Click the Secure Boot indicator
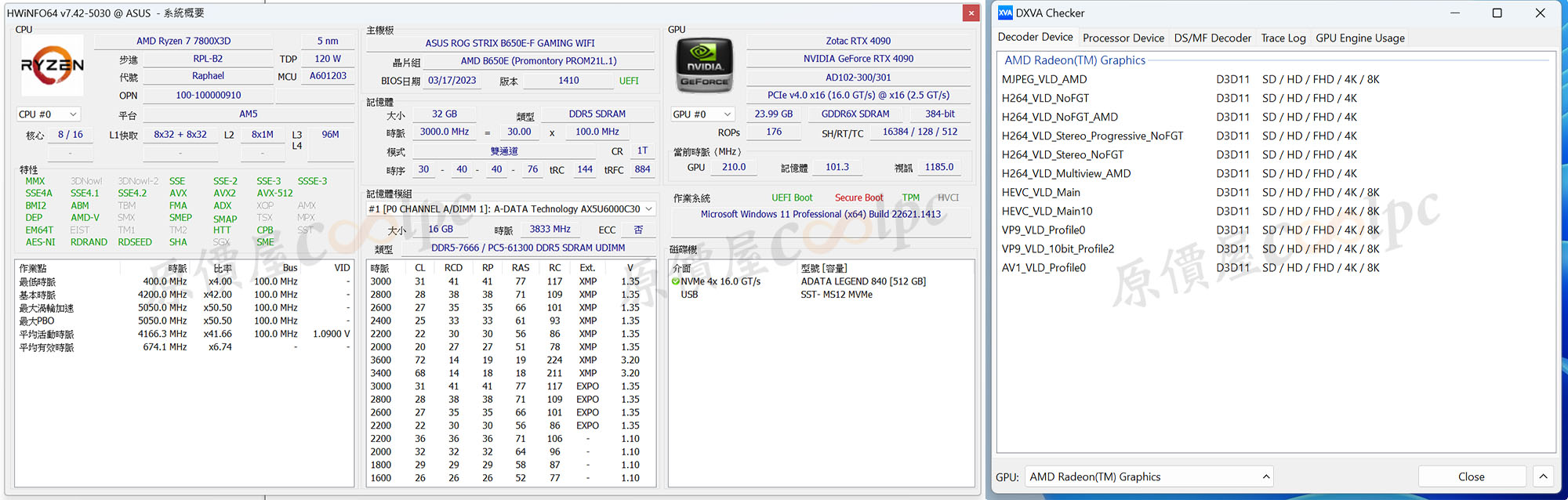 858,197
